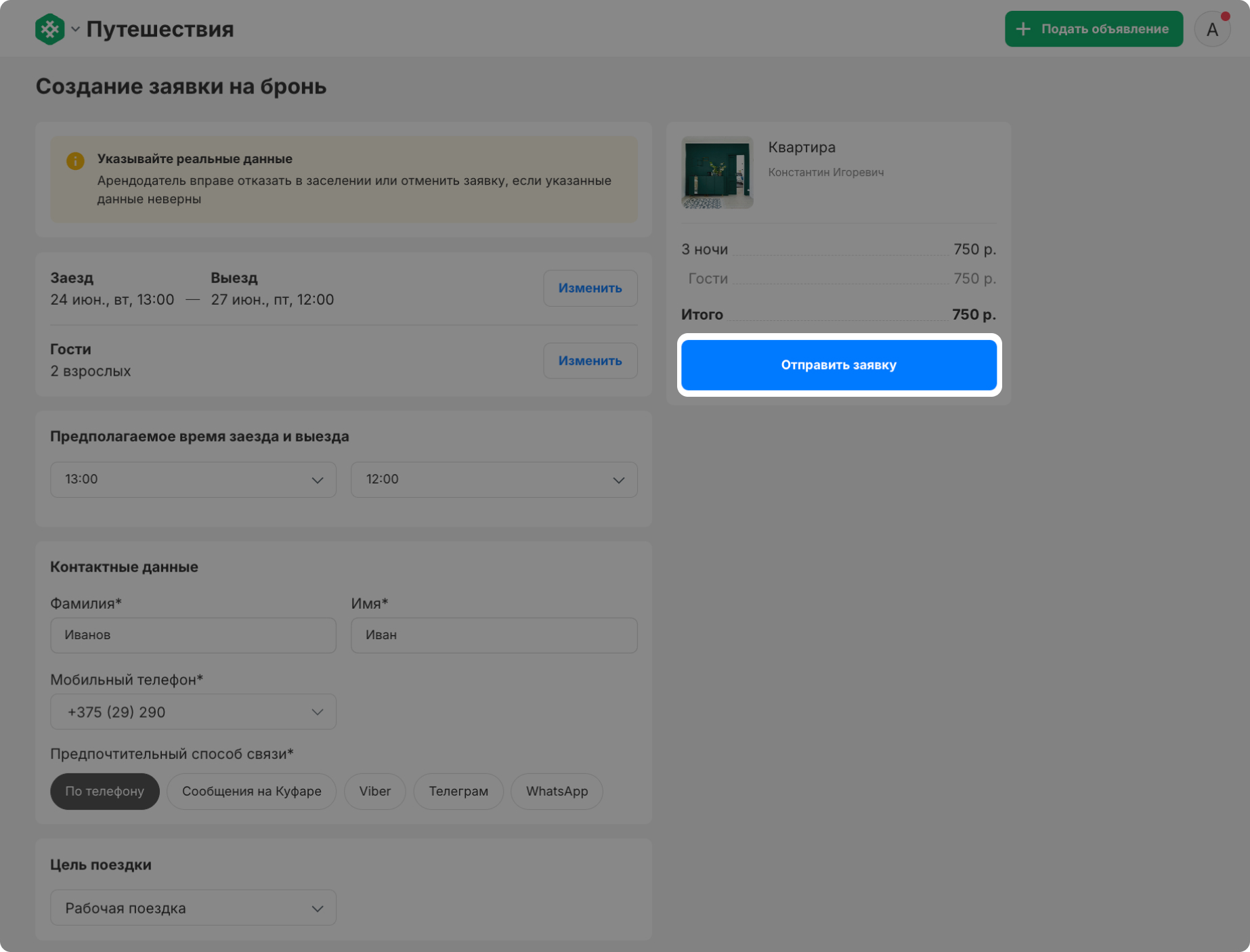This screenshot has height=952, width=1250.
Task: Click the Фамилия input field
Action: pyautogui.click(x=193, y=635)
